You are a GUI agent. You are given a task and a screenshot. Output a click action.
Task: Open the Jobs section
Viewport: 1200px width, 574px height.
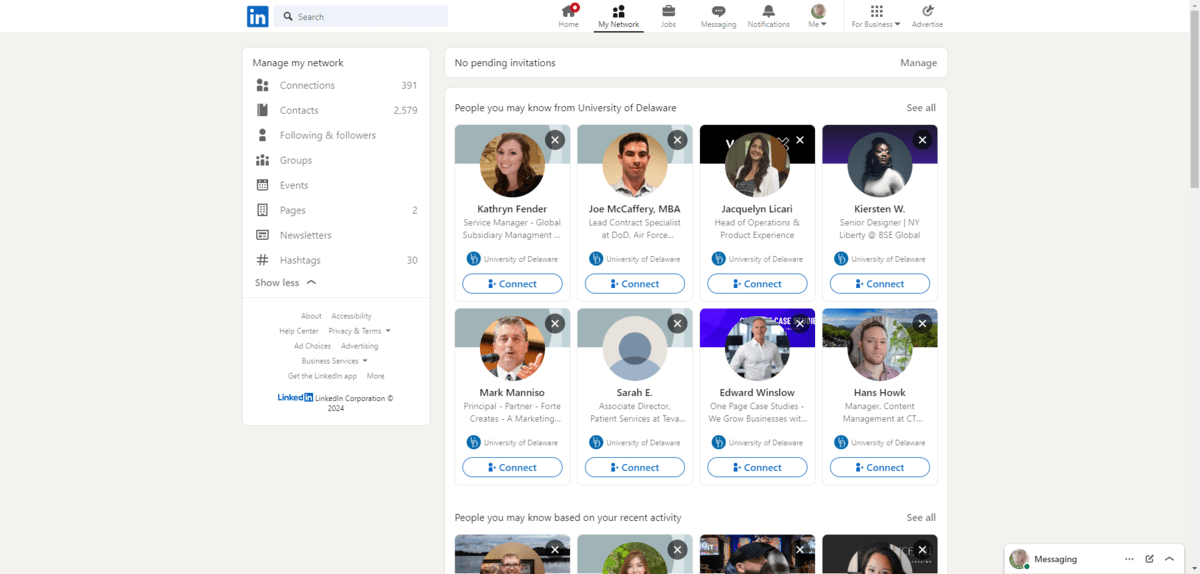pos(668,16)
